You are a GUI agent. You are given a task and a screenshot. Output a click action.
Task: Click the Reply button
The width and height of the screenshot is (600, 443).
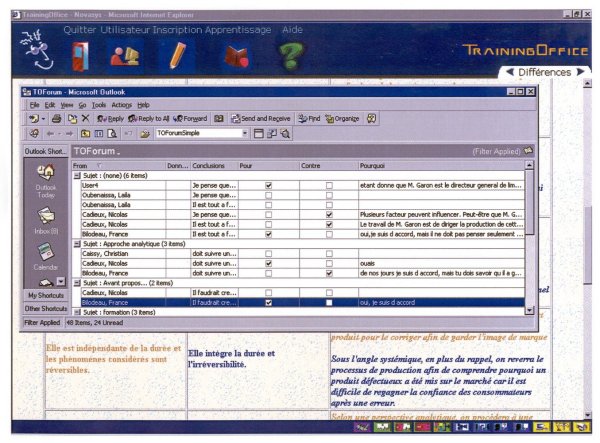point(110,119)
